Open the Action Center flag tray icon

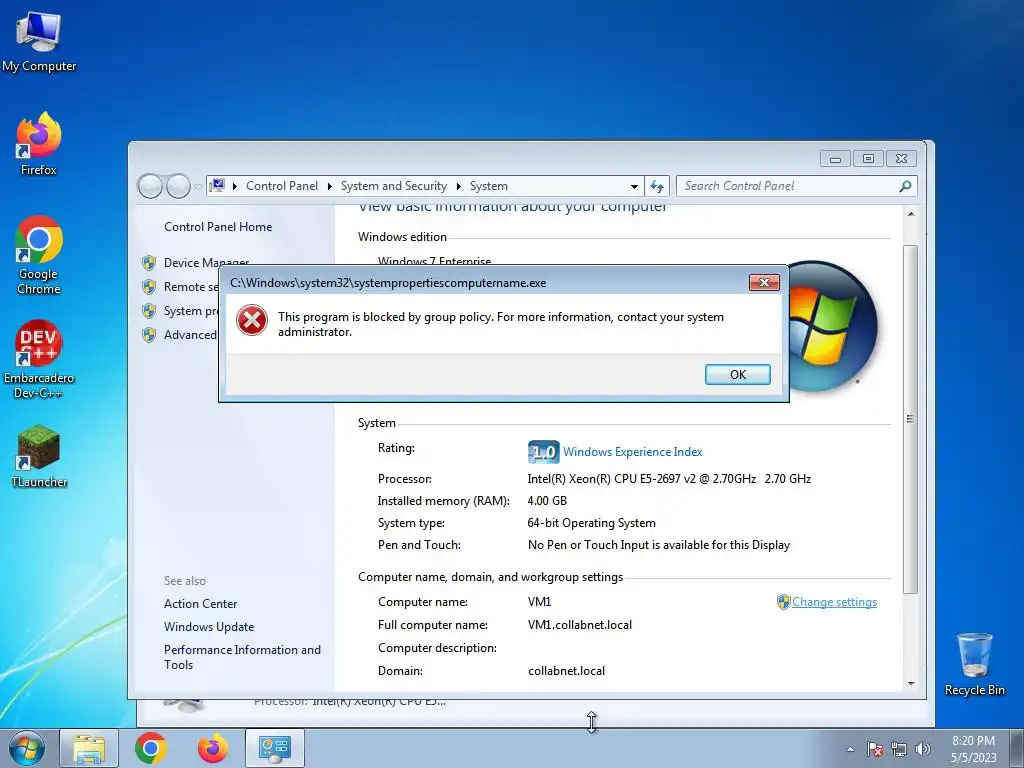click(875, 749)
